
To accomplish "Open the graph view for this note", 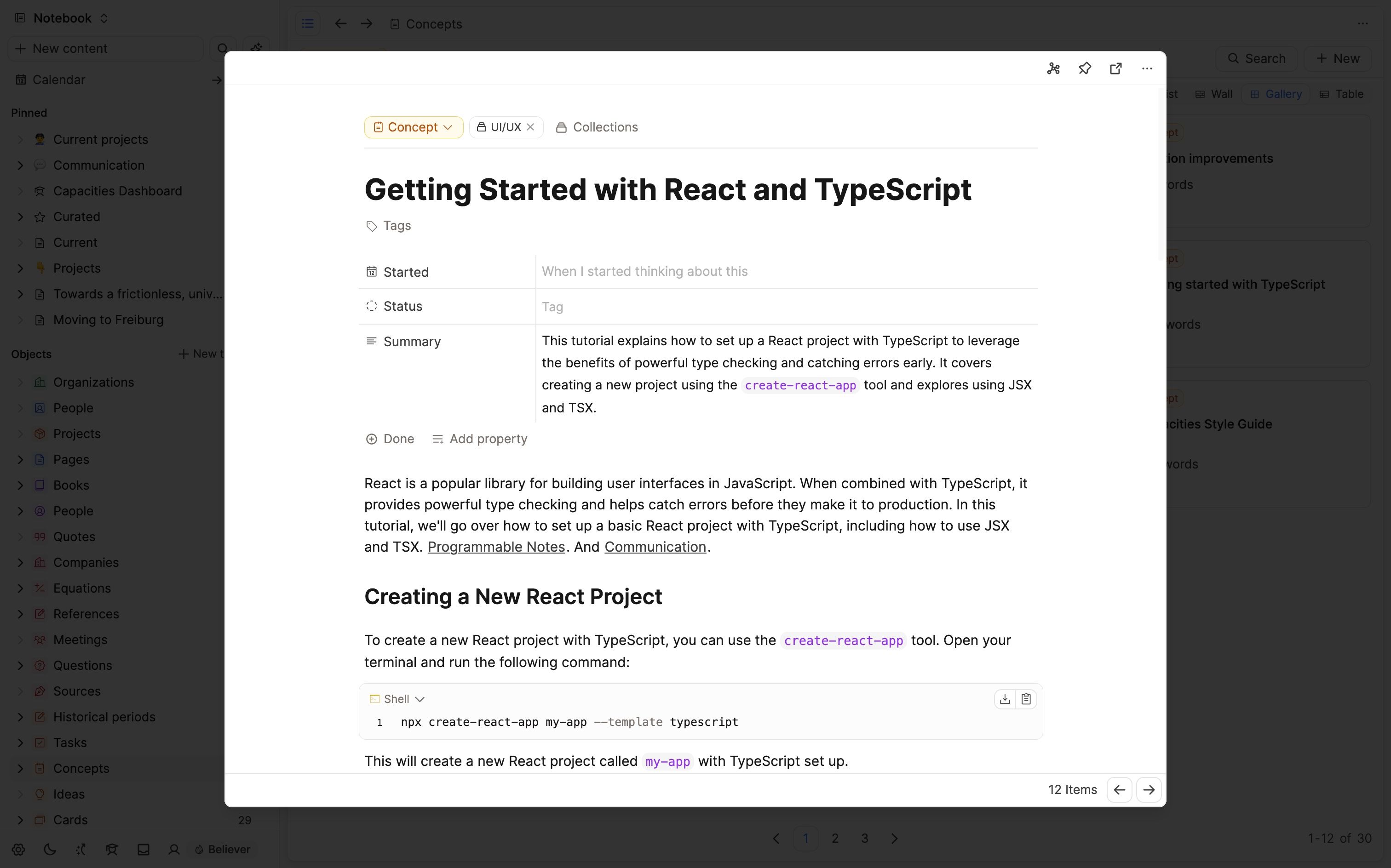I will [1053, 69].
